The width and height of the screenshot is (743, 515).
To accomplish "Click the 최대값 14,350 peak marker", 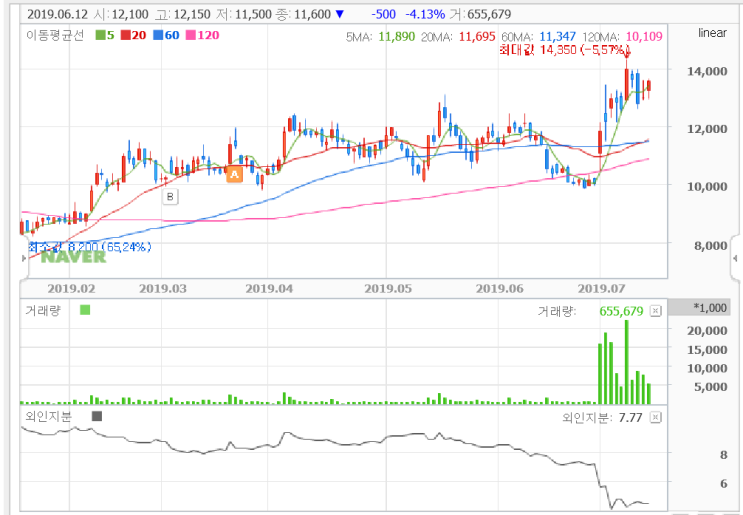I will click(x=564, y=50).
